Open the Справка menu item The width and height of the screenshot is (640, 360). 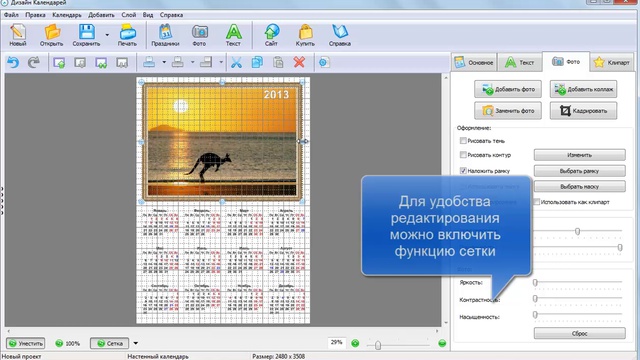(x=171, y=15)
